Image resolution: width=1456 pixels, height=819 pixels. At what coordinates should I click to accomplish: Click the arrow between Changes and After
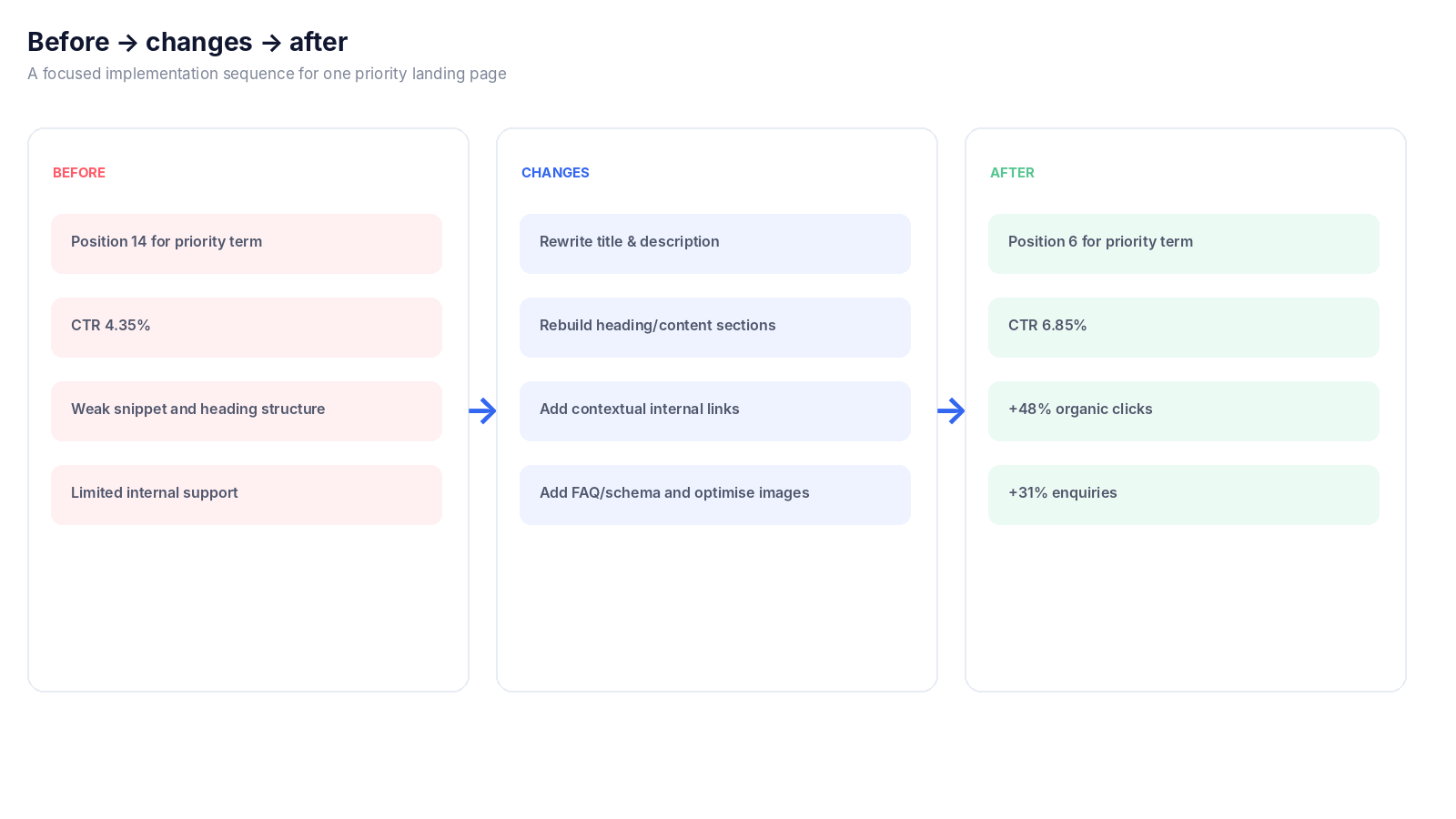pos(951,410)
